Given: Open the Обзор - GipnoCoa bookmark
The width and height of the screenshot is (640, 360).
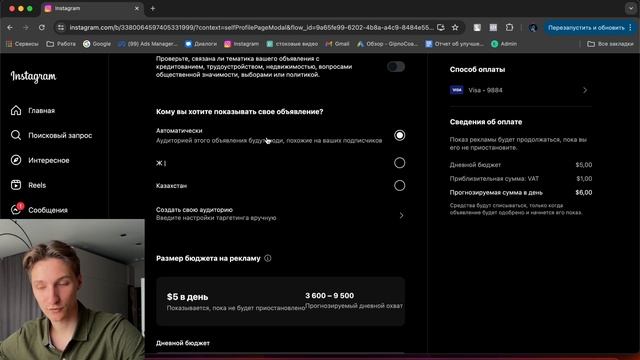Looking at the screenshot, I should click(387, 44).
